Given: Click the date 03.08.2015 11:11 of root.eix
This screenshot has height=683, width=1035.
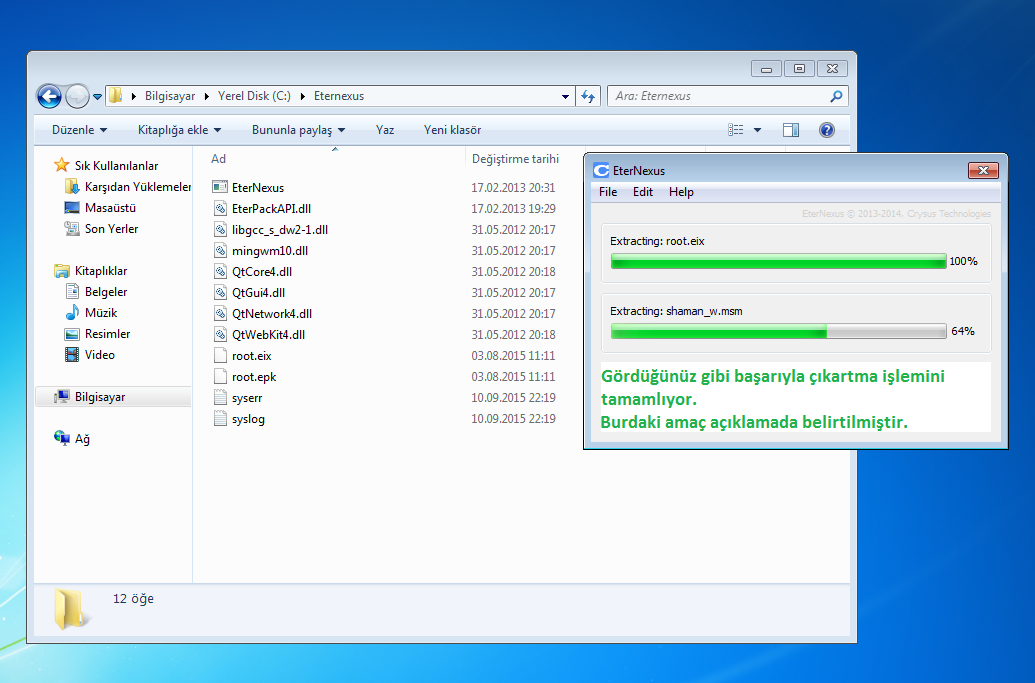Looking at the screenshot, I should pos(513,356).
